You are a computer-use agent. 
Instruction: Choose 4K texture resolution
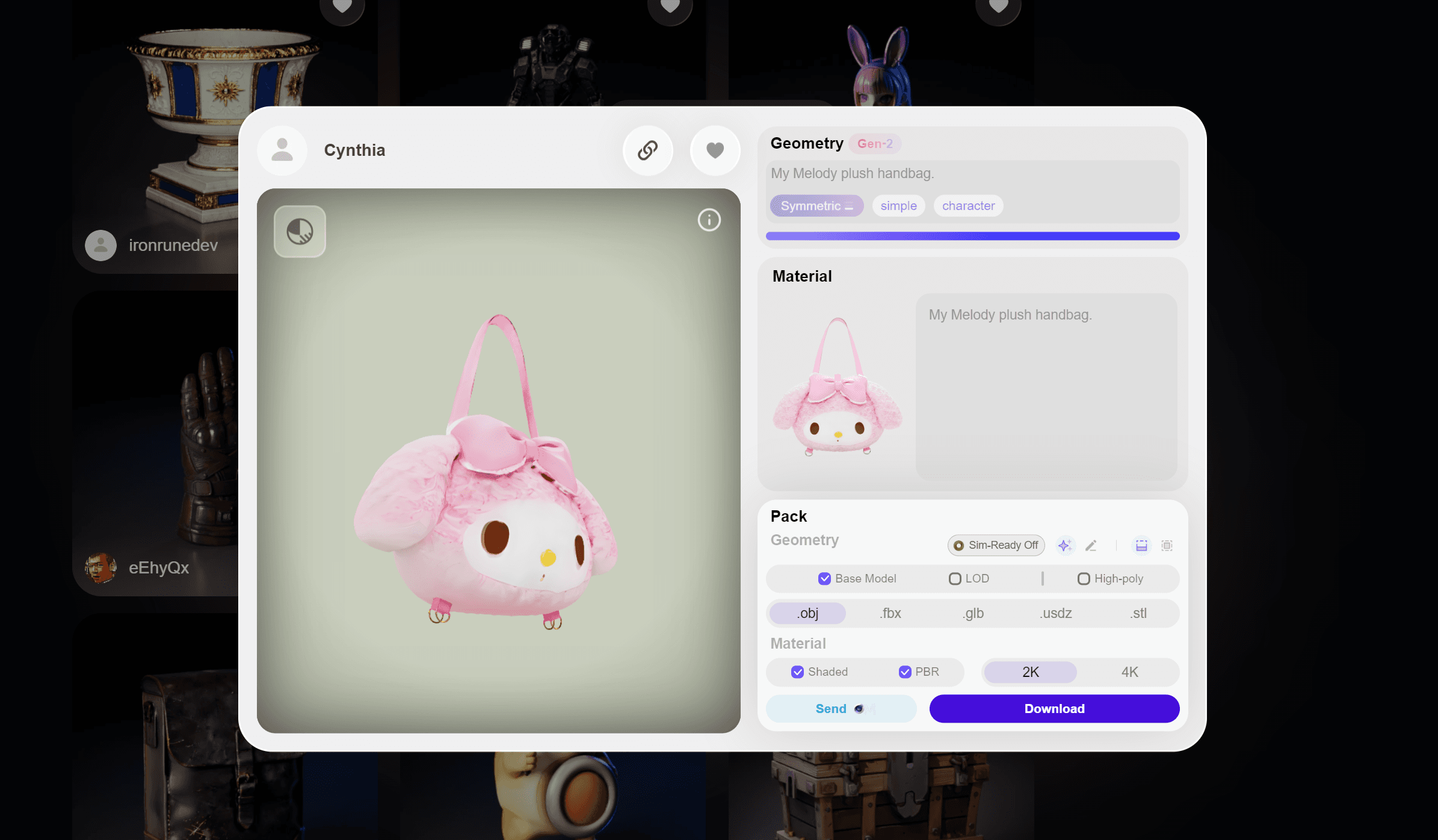tap(1129, 672)
